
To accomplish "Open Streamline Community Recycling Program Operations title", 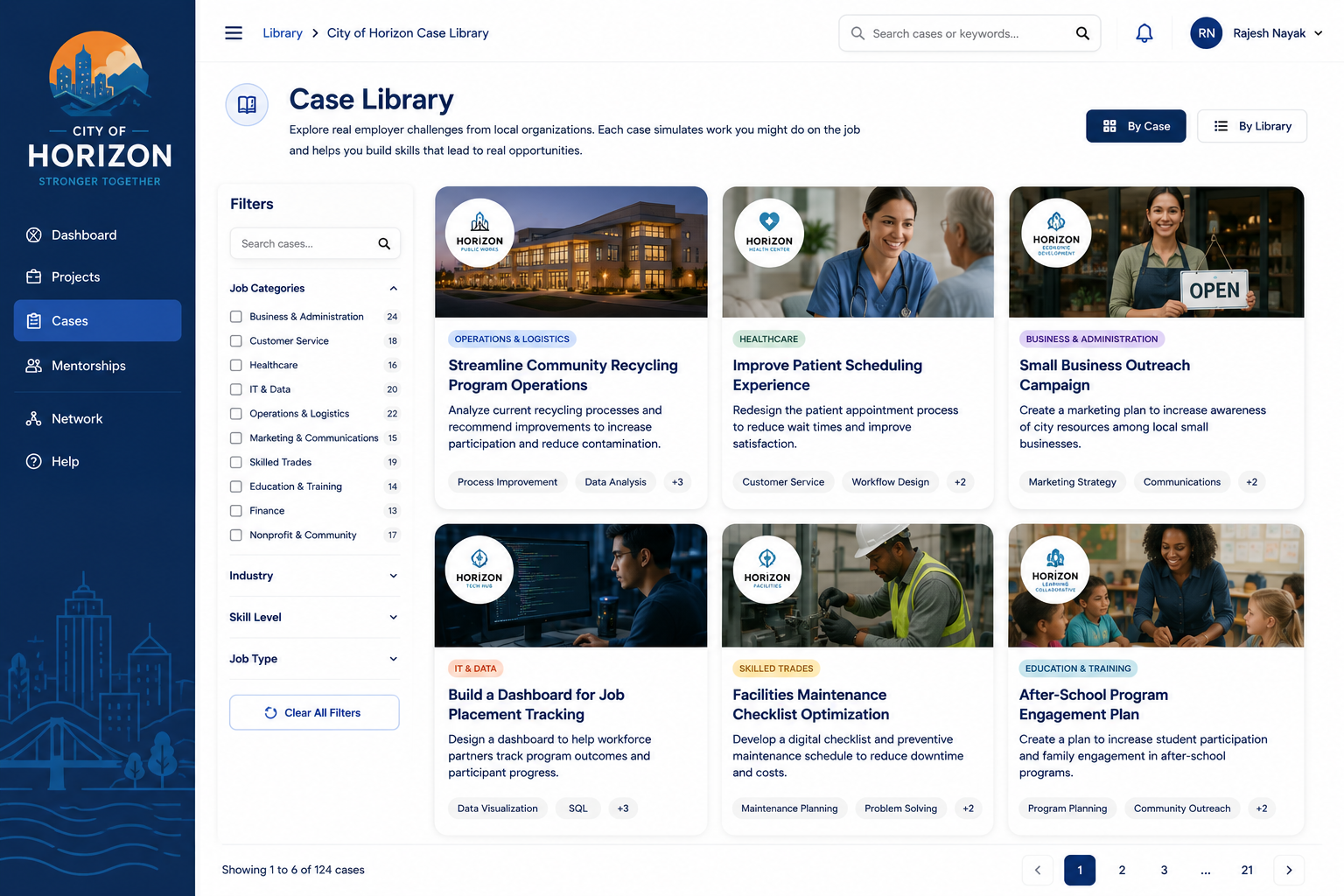I will coord(563,375).
